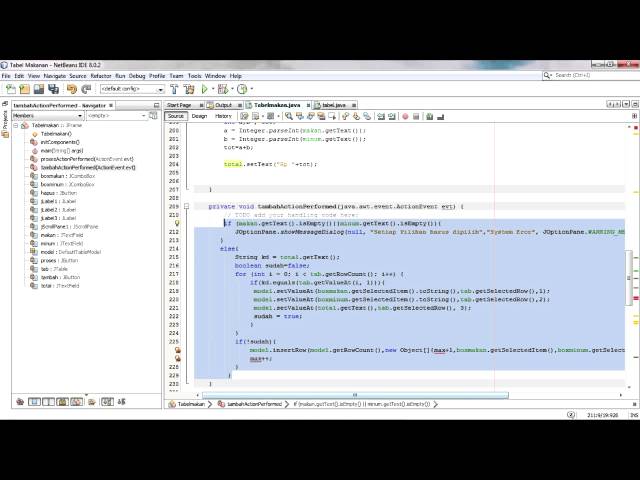Switch to the Source view button
Image resolution: width=640 pixels, height=480 pixels.
point(176,116)
